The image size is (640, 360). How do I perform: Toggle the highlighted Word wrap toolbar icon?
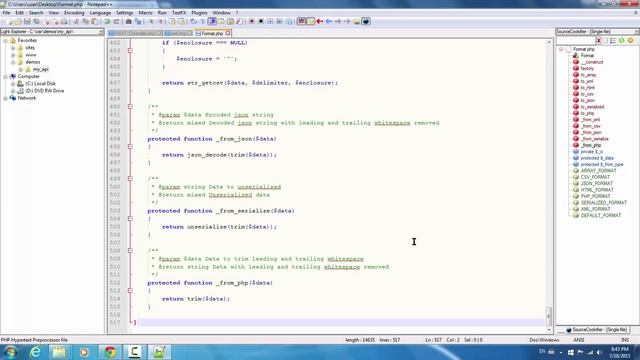tap(212, 21)
